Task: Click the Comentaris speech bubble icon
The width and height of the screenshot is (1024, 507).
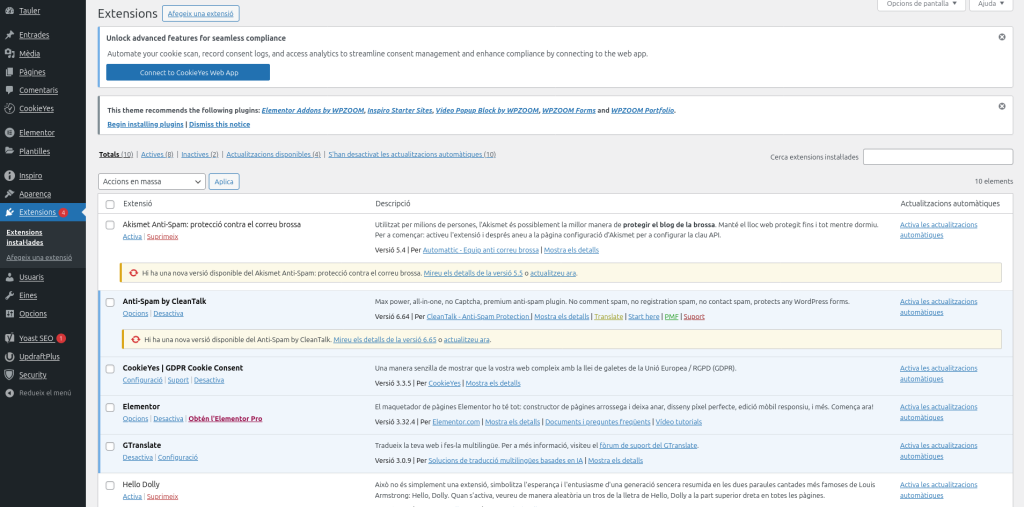Action: pos(9,90)
